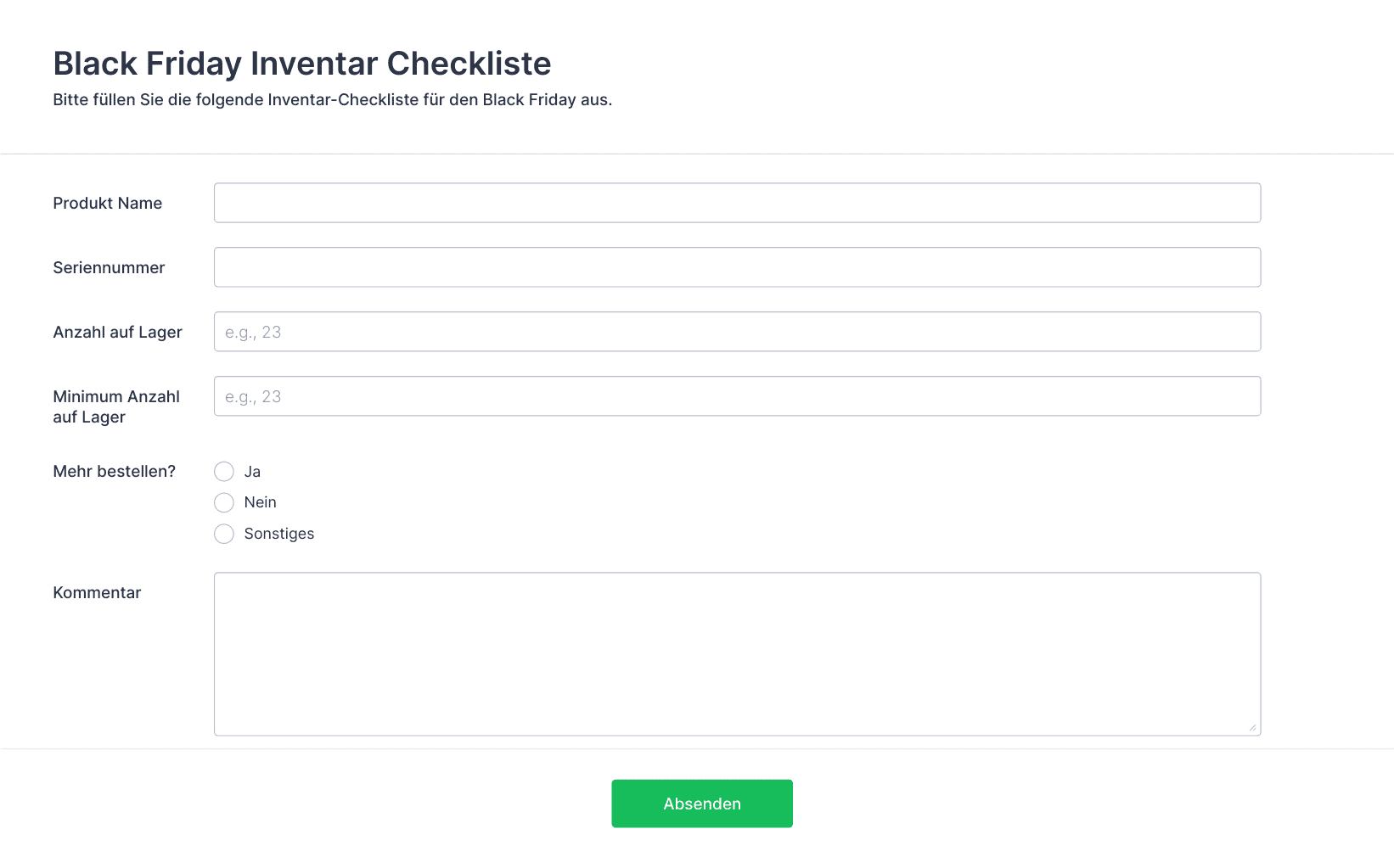Click the Seriennummer field label
The height and width of the screenshot is (868, 1394).
tap(109, 267)
